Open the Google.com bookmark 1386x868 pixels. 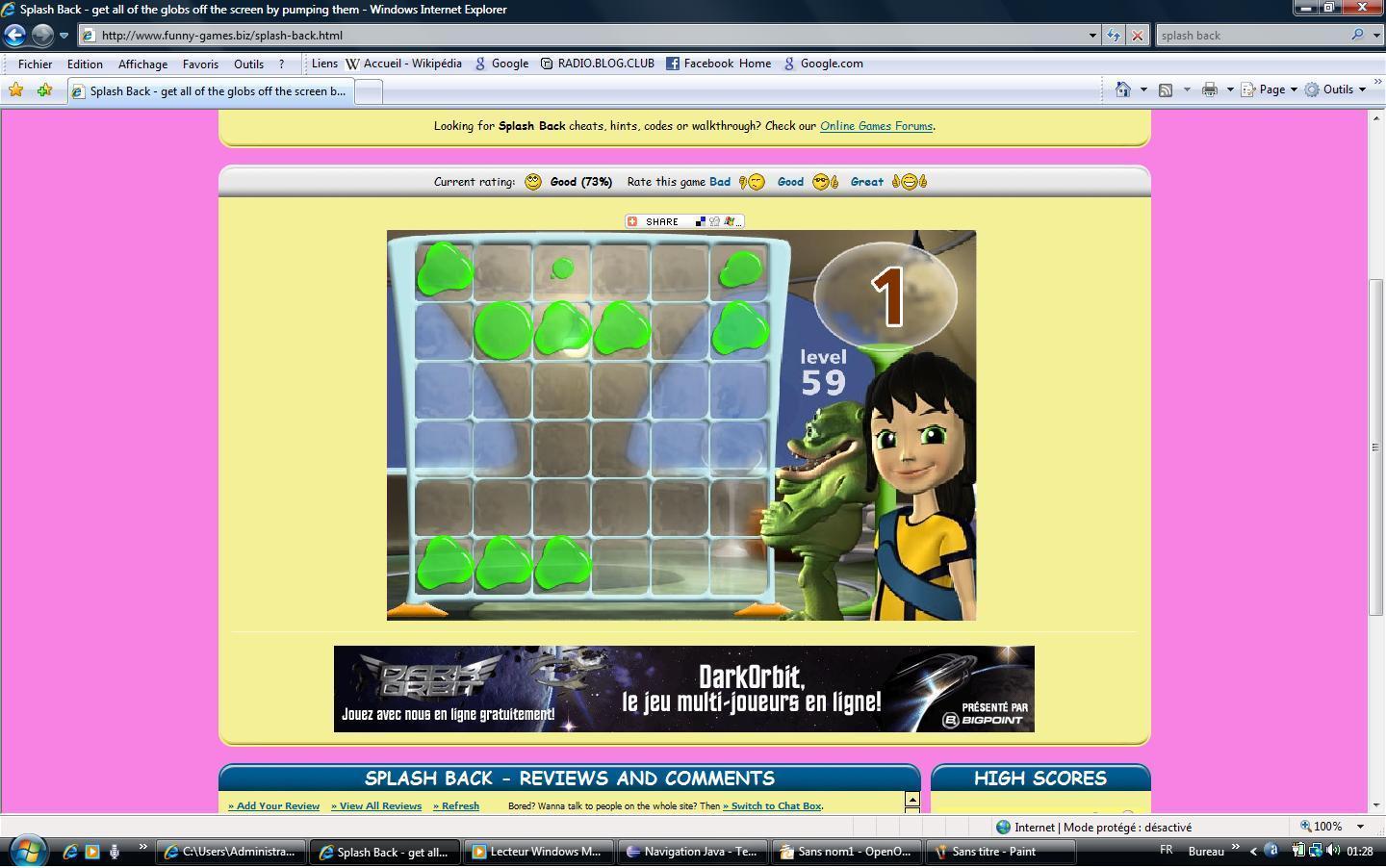click(x=823, y=64)
